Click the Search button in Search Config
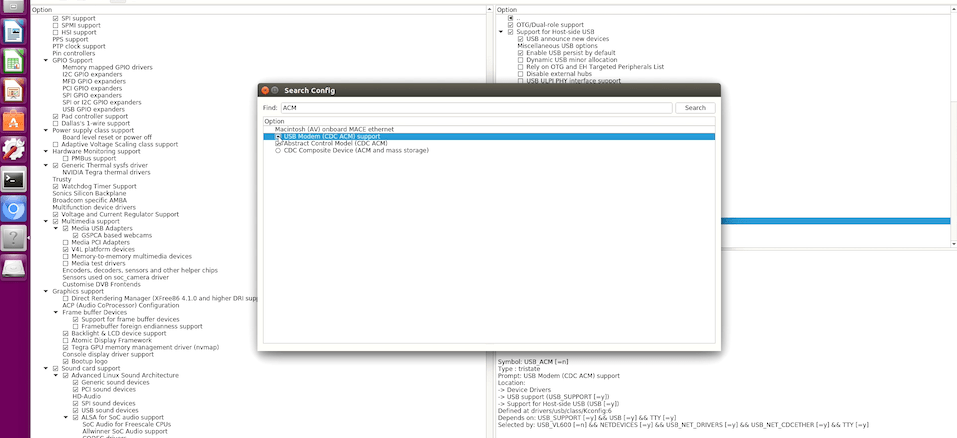This screenshot has width=957, height=438. pyautogui.click(x=695, y=108)
